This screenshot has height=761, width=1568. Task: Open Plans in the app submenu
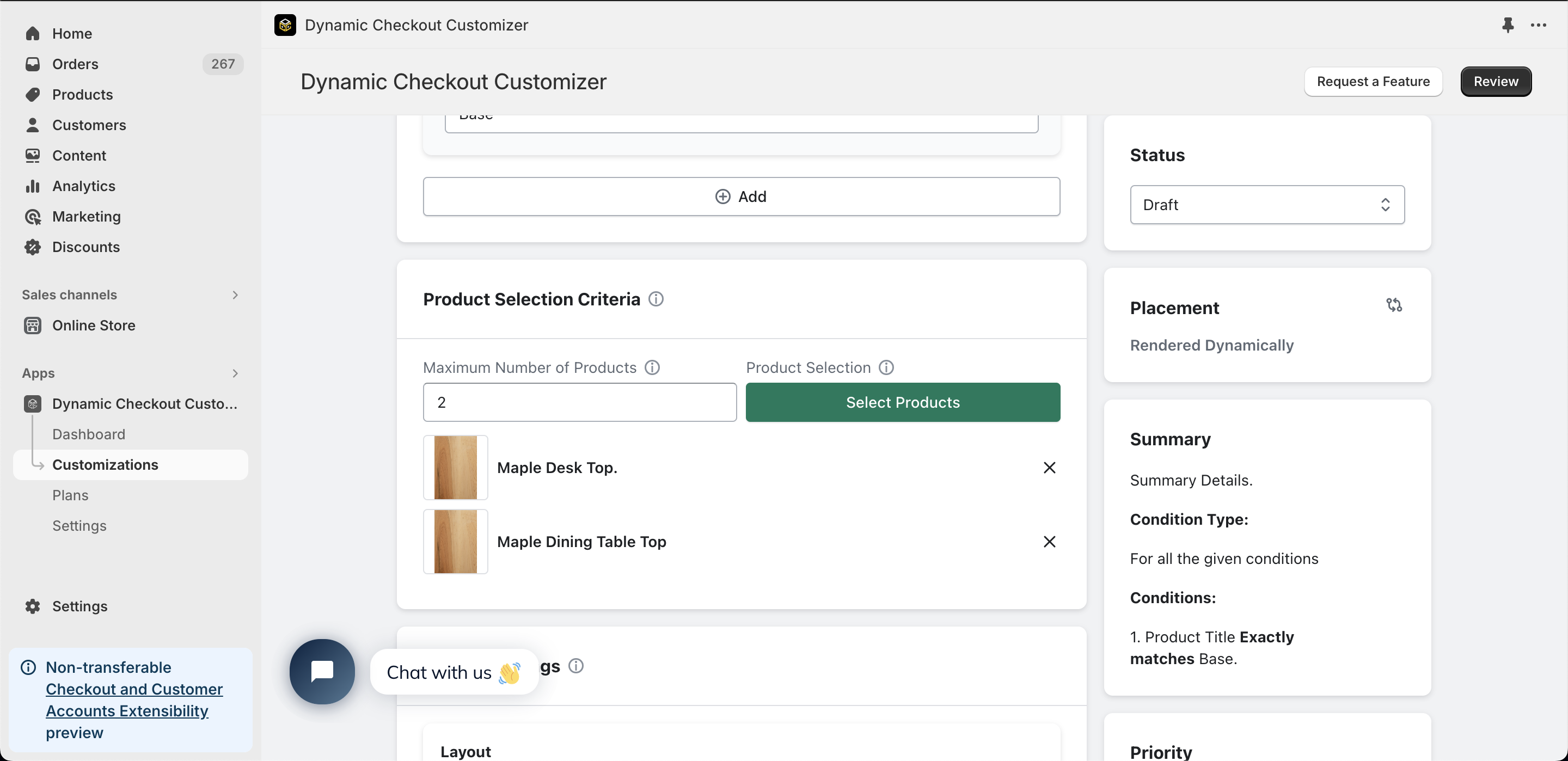click(x=70, y=495)
